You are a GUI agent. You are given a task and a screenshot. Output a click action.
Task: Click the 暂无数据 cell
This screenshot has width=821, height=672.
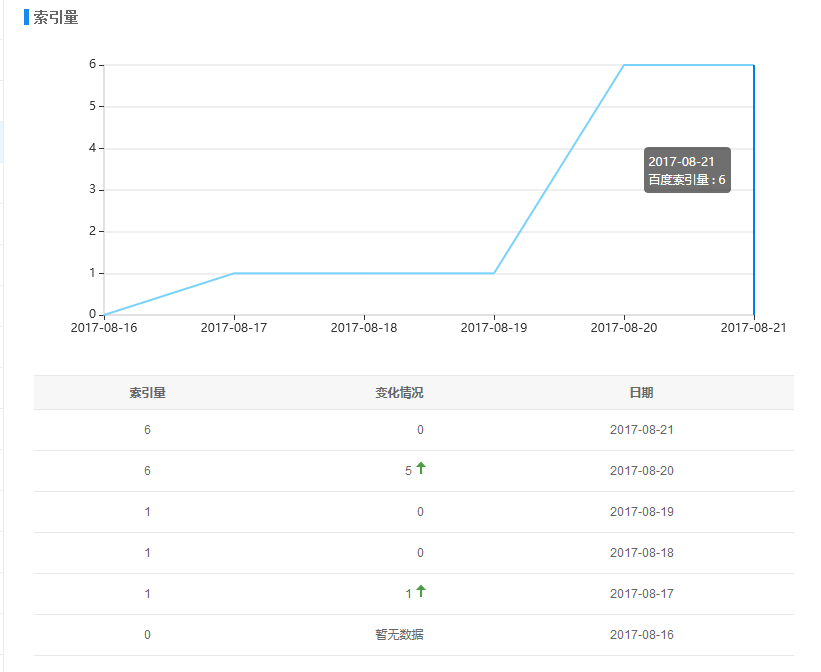[x=399, y=635]
